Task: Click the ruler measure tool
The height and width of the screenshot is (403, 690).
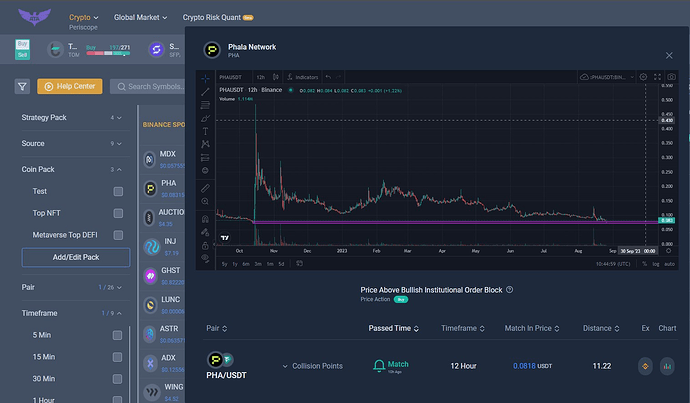Action: tap(205, 188)
